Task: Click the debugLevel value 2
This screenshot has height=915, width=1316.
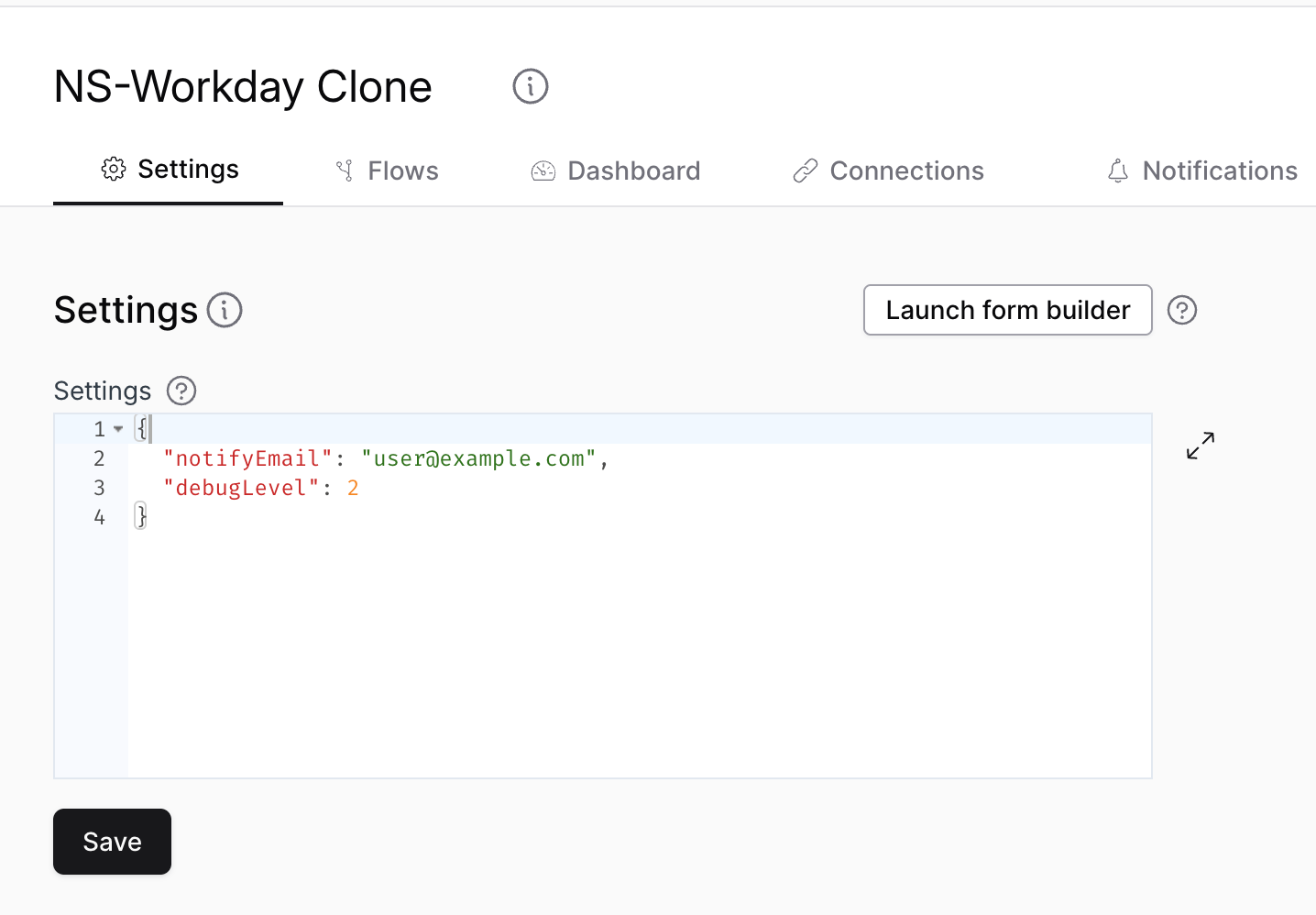Action: click(353, 488)
